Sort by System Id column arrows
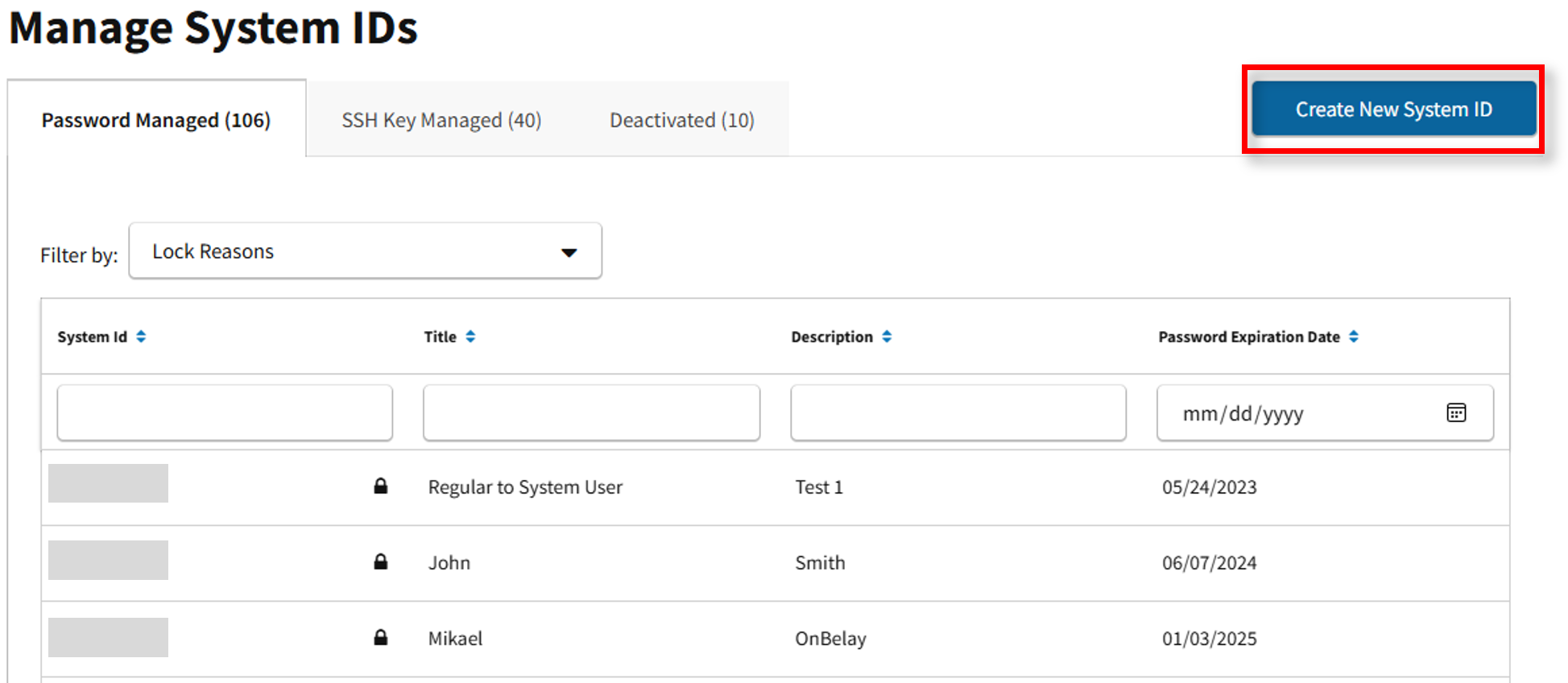Viewport: 1568px width, 683px height. click(x=141, y=337)
